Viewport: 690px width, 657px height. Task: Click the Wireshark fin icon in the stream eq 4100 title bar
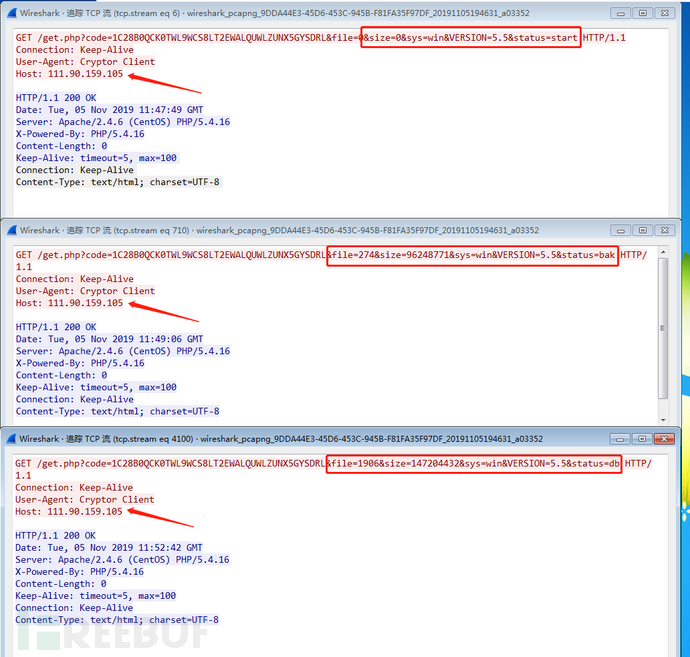(x=12, y=438)
